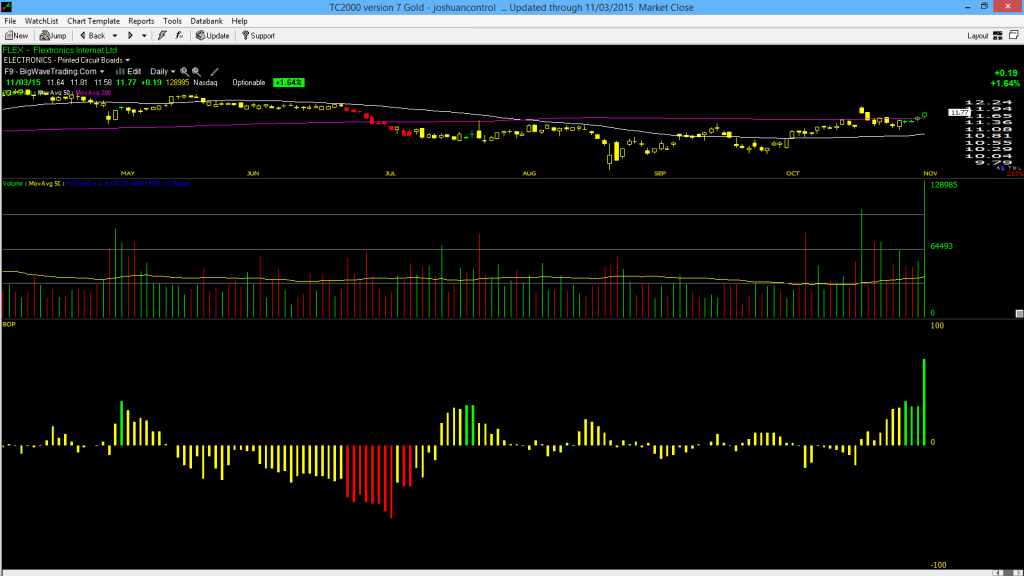Click the first magnifier zoom icon
The width and height of the screenshot is (1024, 576).
click(x=184, y=72)
